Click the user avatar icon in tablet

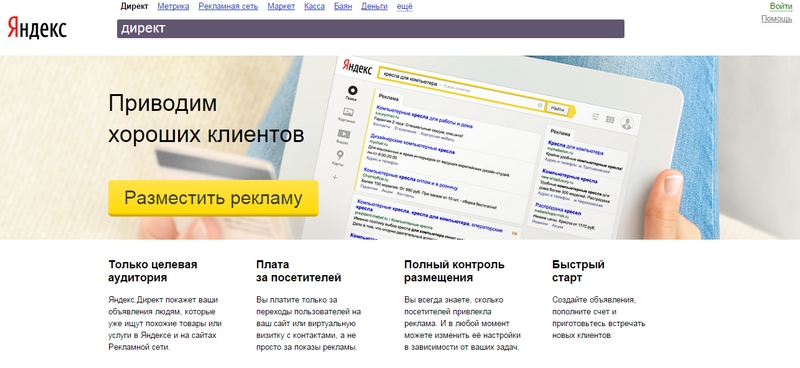coord(627,123)
